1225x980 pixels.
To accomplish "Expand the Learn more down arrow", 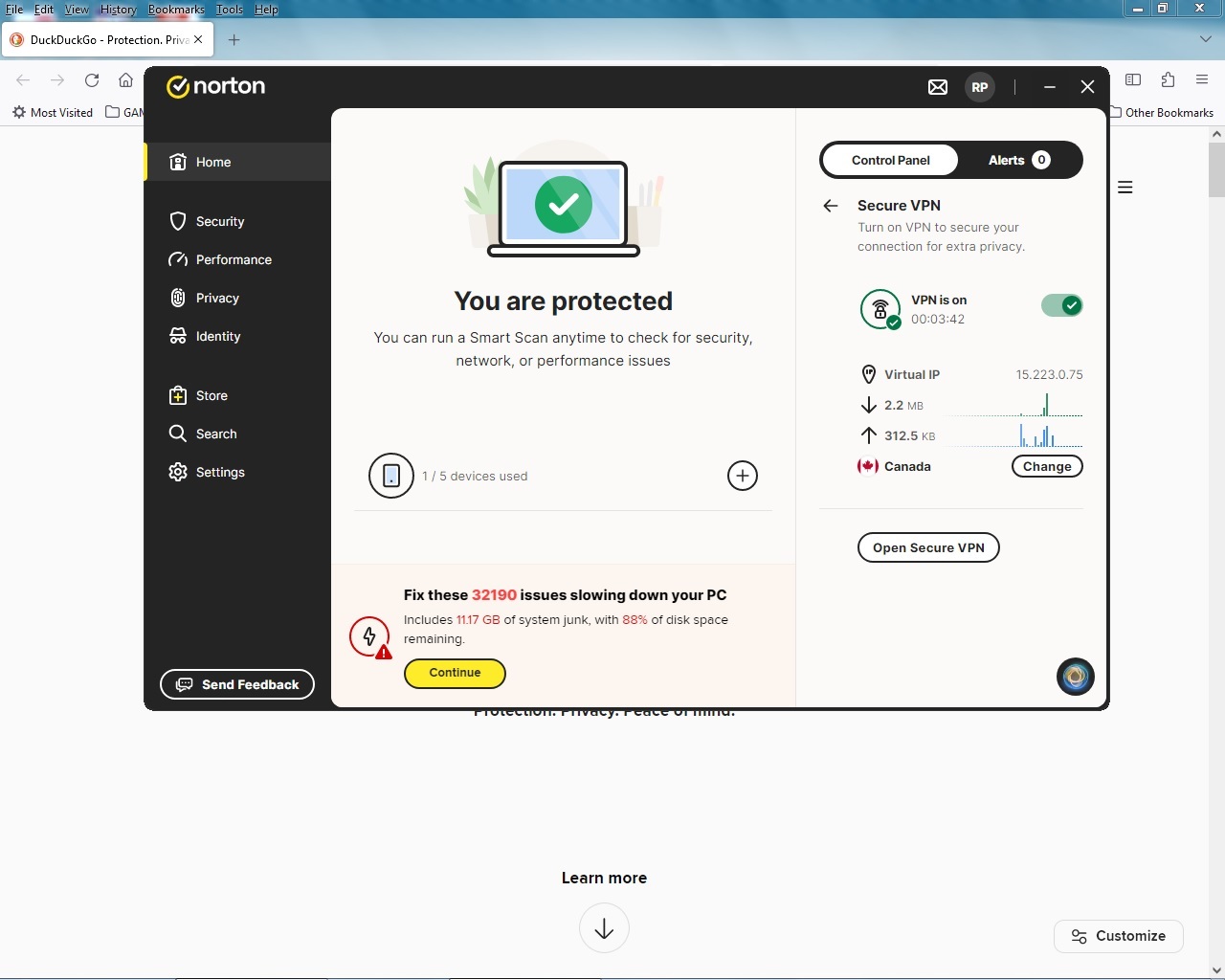I will click(604, 928).
